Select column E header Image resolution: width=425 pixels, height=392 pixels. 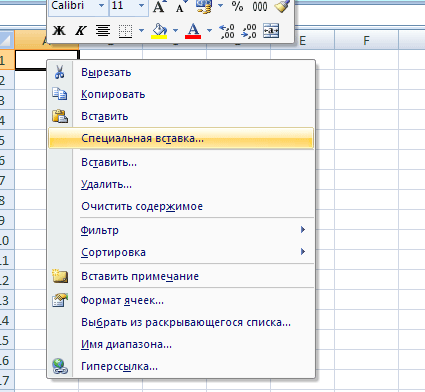[302, 40]
